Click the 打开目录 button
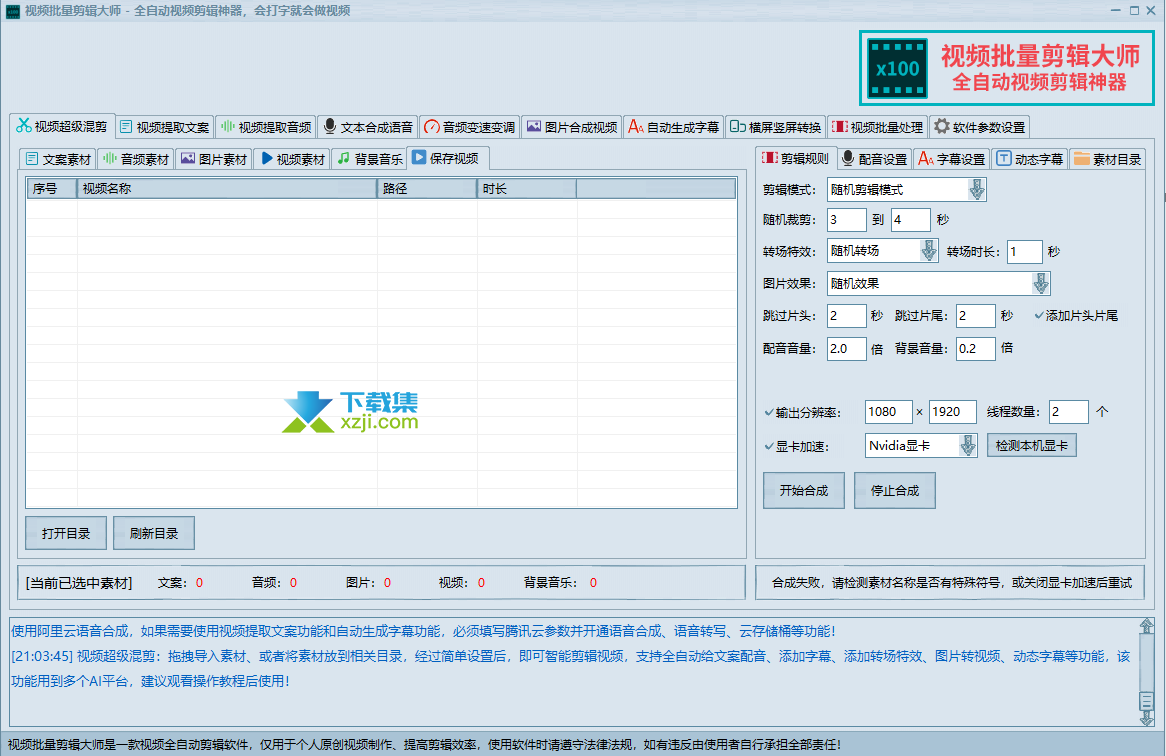The height and width of the screenshot is (756, 1166). pyautogui.click(x=66, y=533)
